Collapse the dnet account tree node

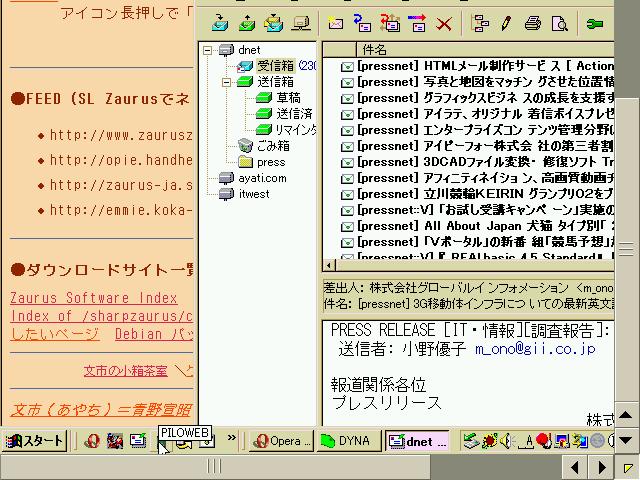(207, 50)
